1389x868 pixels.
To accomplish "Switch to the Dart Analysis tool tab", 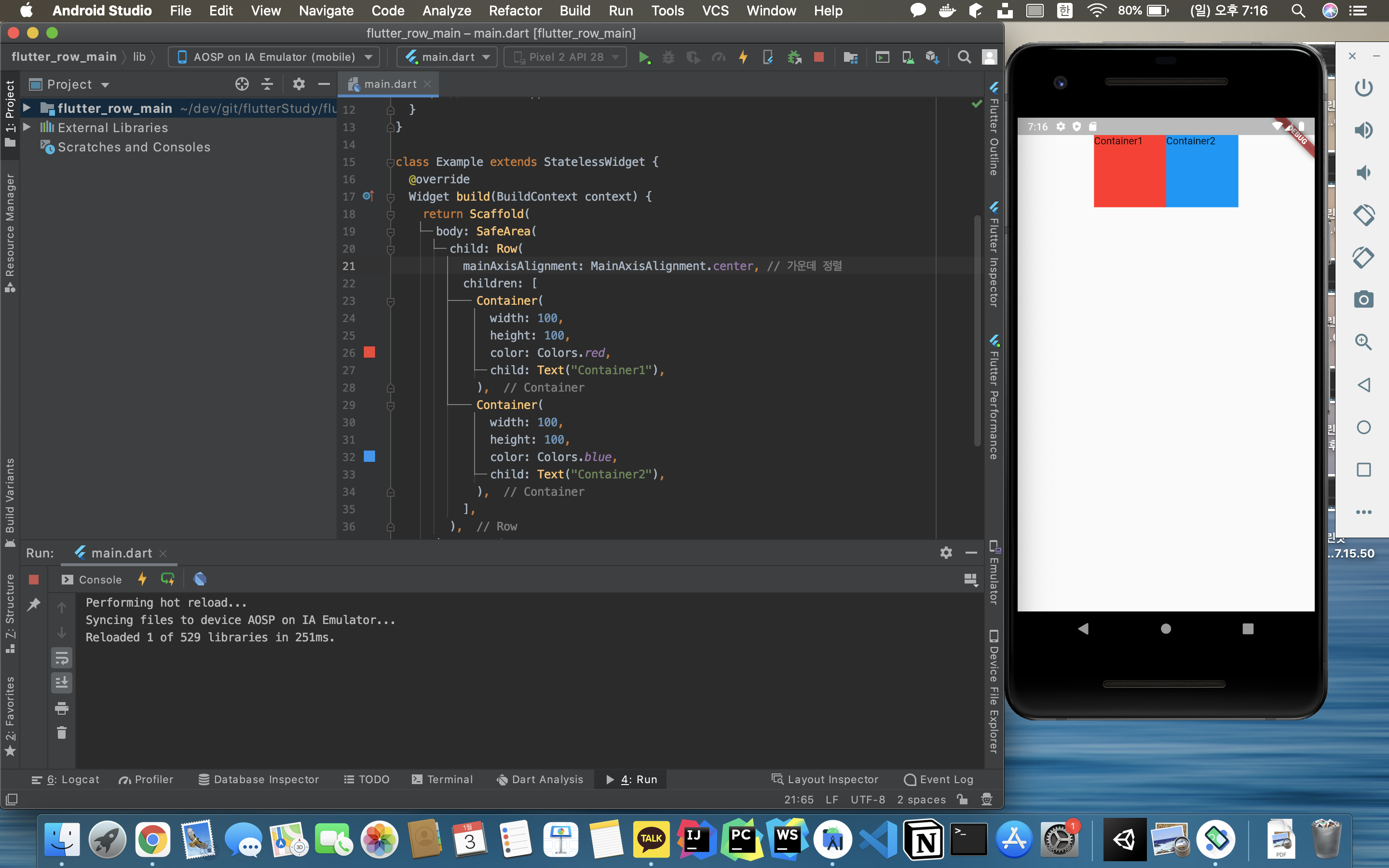I will coord(540,779).
